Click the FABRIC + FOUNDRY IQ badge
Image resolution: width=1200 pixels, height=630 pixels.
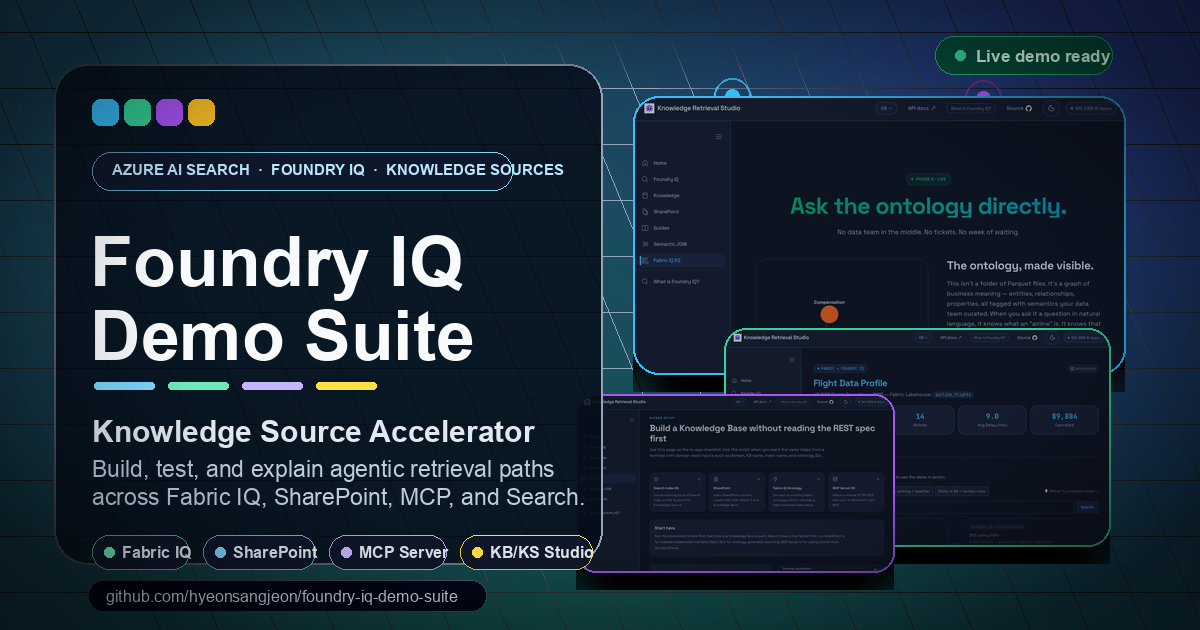(840, 369)
